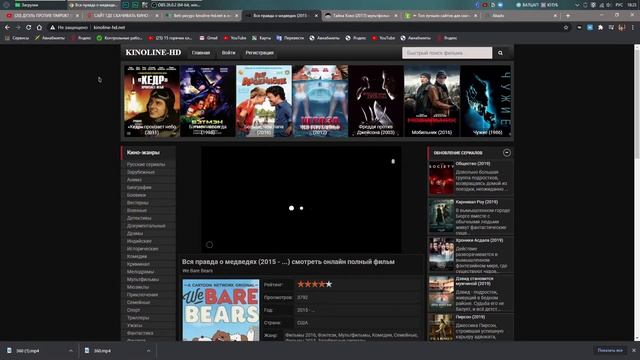Click the site security warning icon in address bar
640x360 pixels.
(52, 27)
